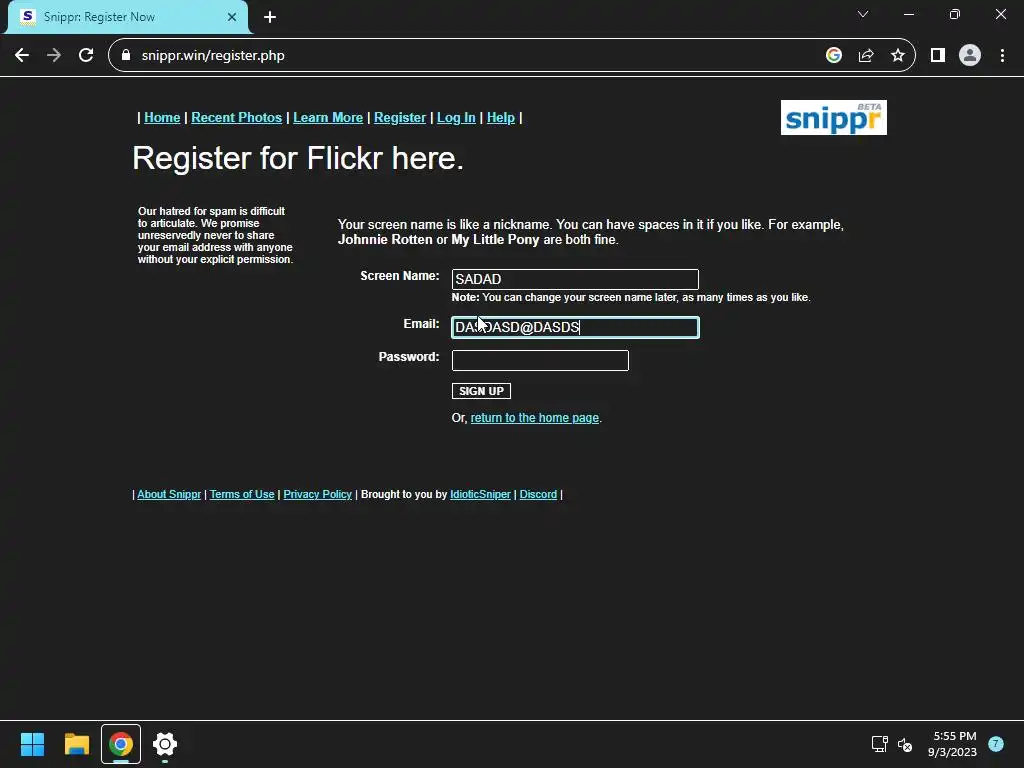
Task: Open the Help link
Action: click(x=501, y=118)
